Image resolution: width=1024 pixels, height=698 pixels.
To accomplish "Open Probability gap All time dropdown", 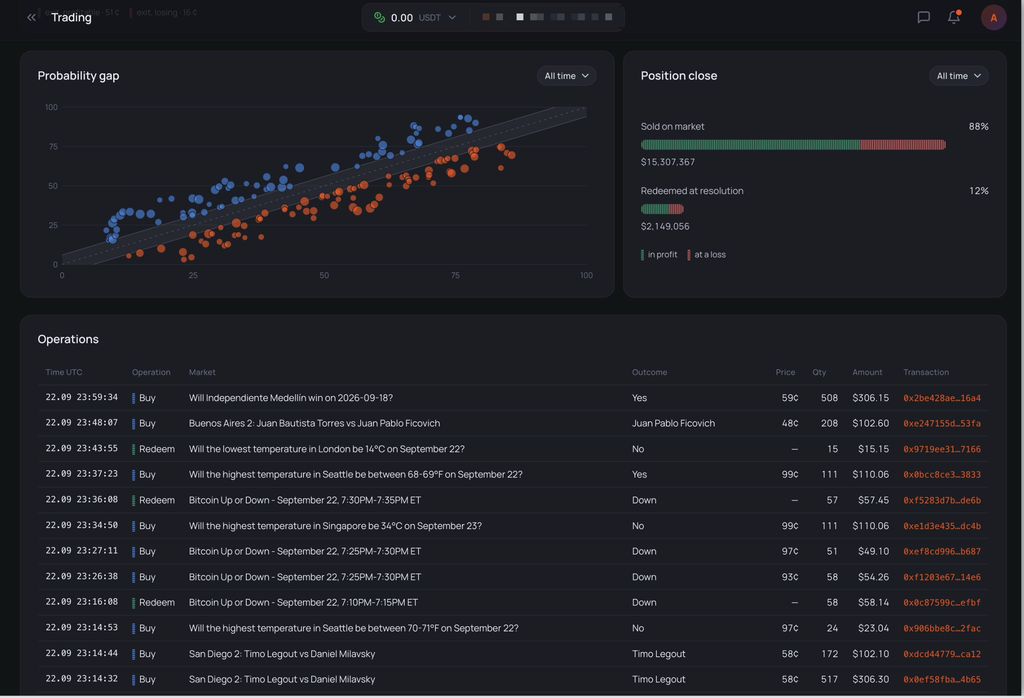I will click(x=566, y=76).
